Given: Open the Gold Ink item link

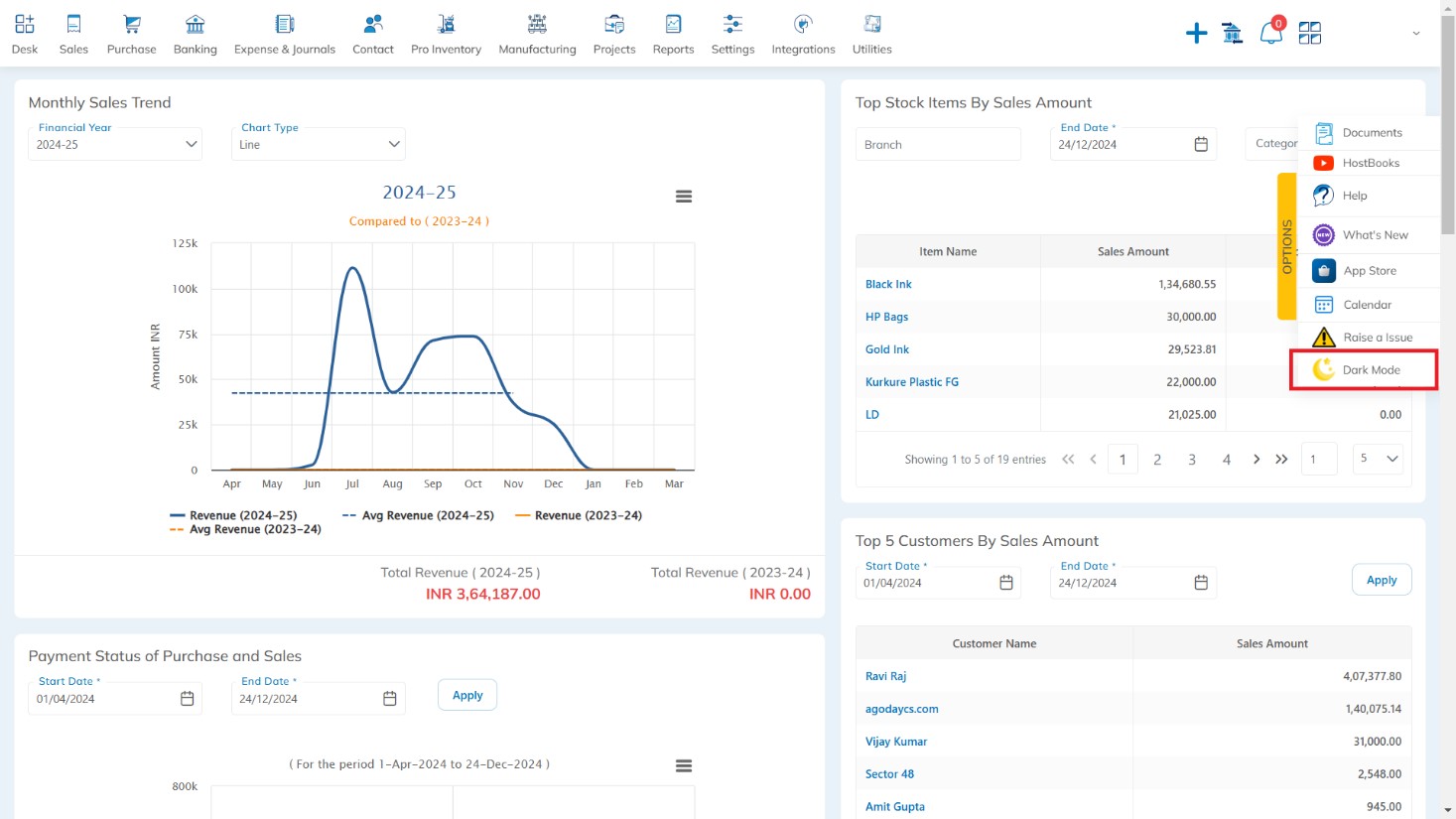Looking at the screenshot, I should click(x=887, y=349).
